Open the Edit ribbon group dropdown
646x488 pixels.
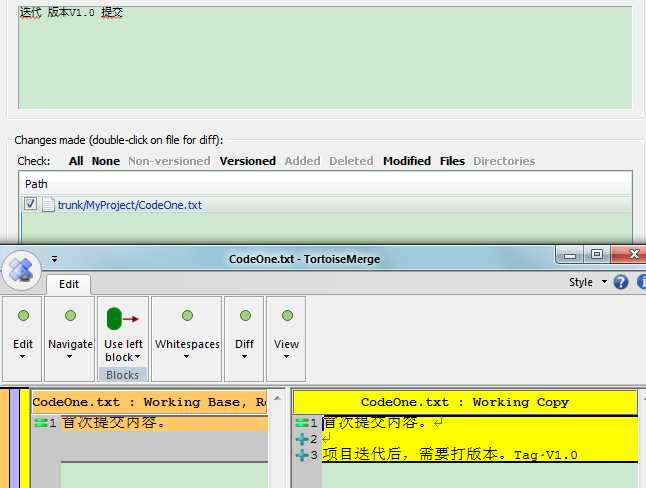click(x=23, y=338)
